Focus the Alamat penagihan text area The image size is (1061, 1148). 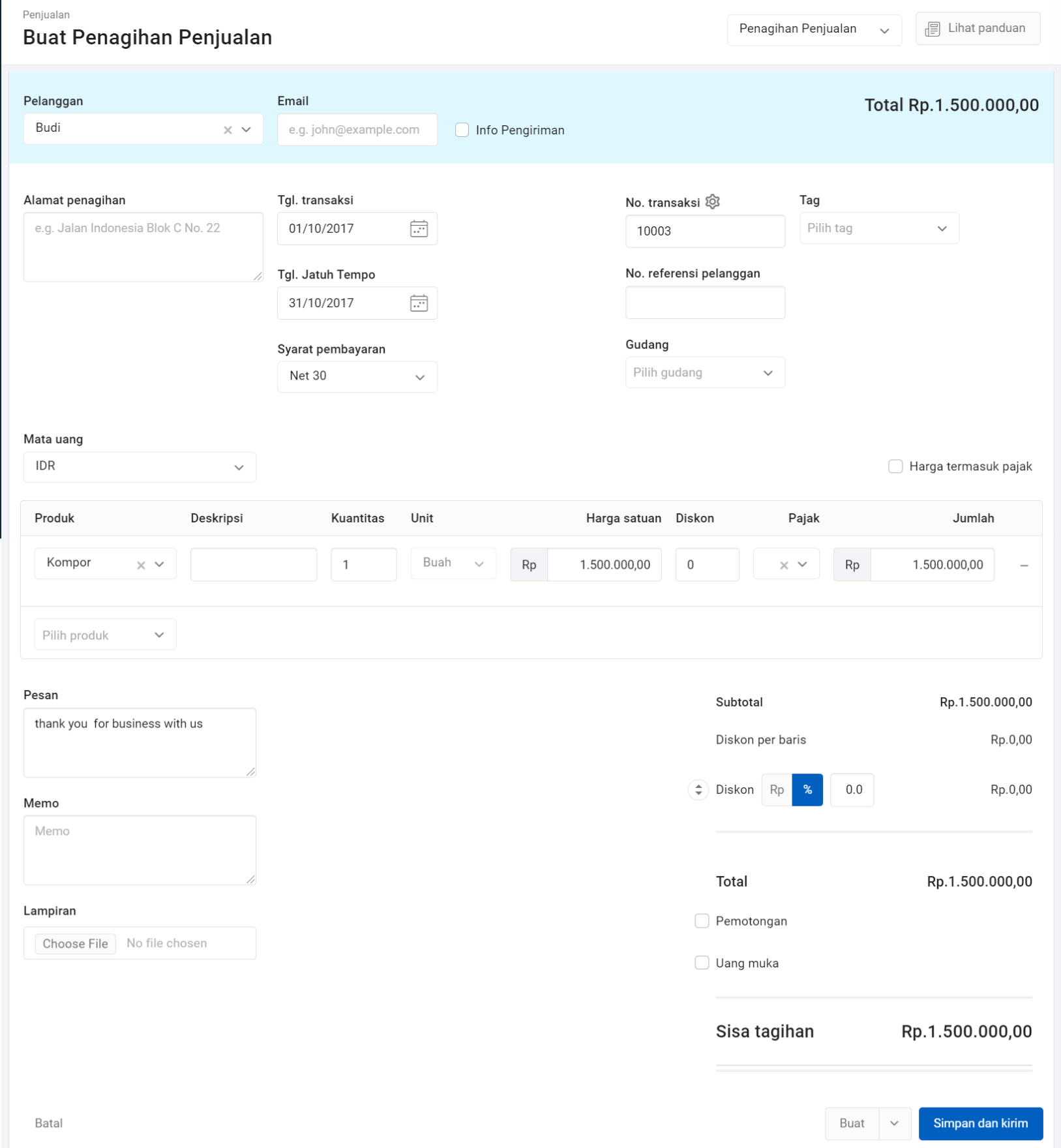(143, 247)
